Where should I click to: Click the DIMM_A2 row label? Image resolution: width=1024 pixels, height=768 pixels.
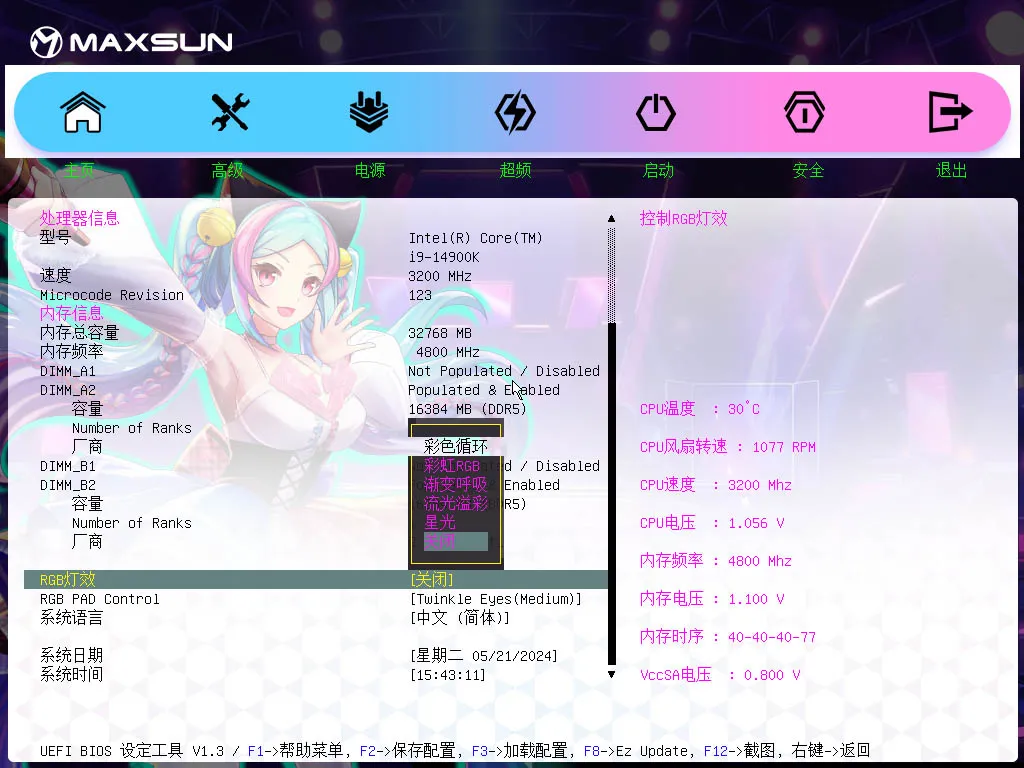67,390
